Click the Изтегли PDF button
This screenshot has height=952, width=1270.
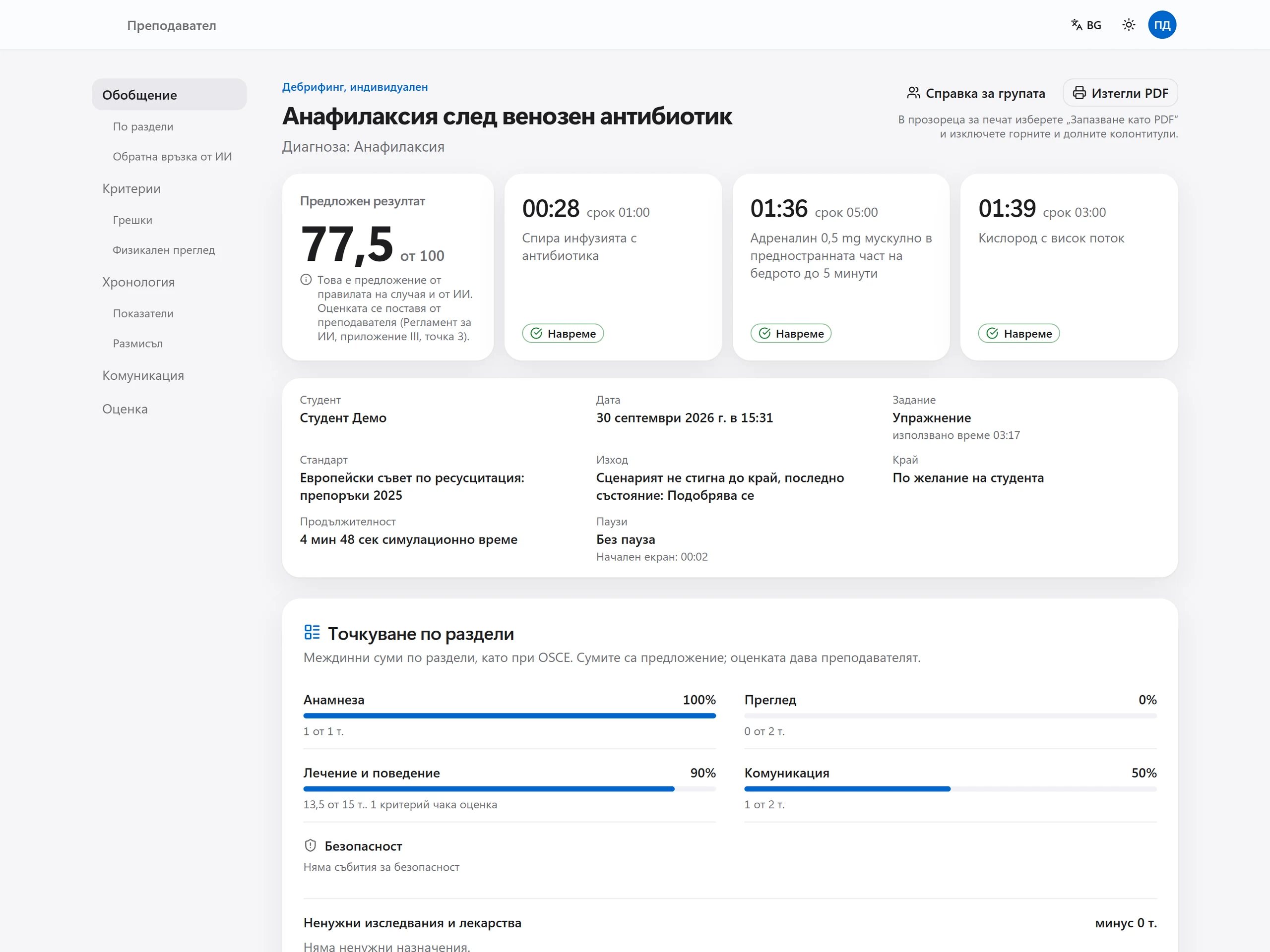[1120, 93]
